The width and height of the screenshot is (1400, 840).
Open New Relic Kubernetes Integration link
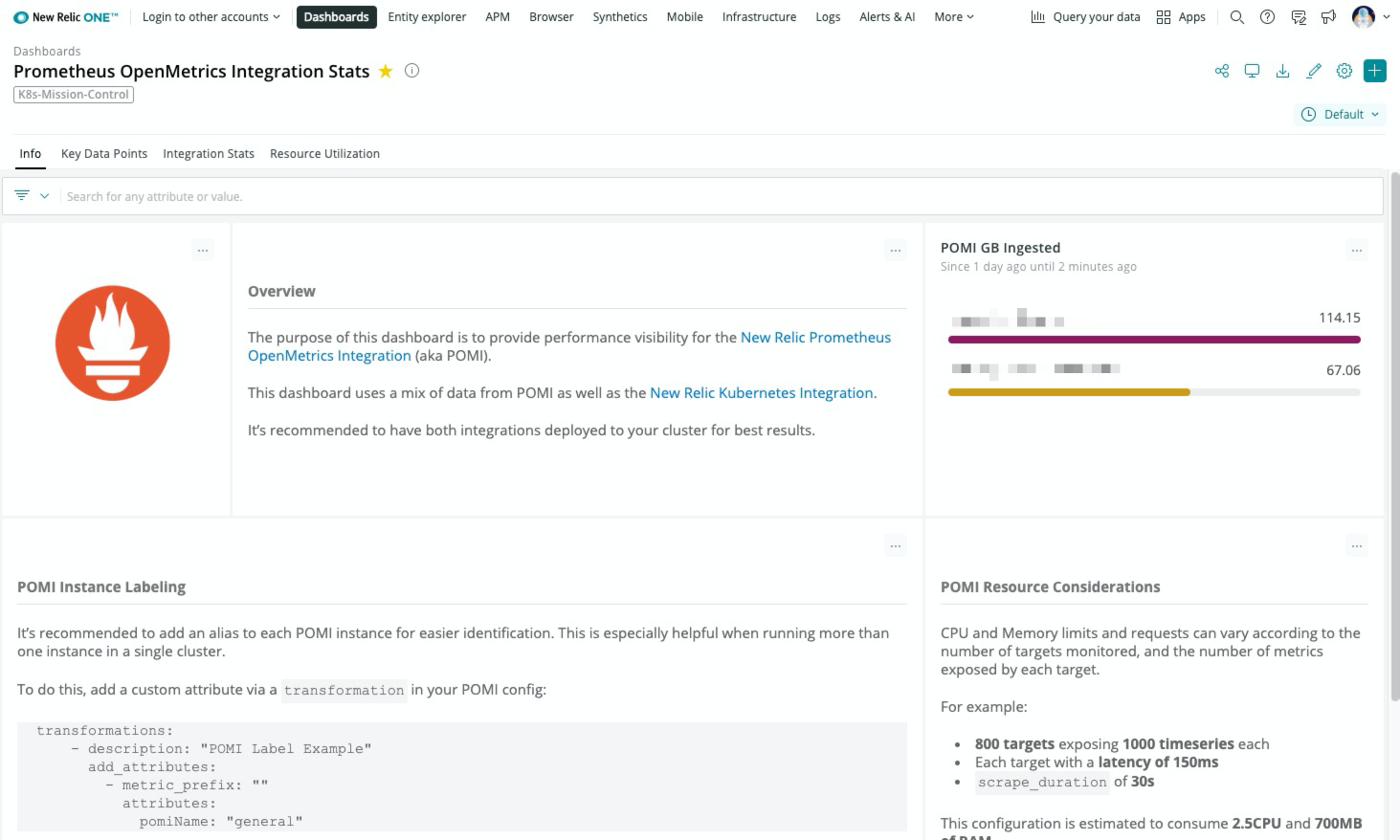coord(762,393)
